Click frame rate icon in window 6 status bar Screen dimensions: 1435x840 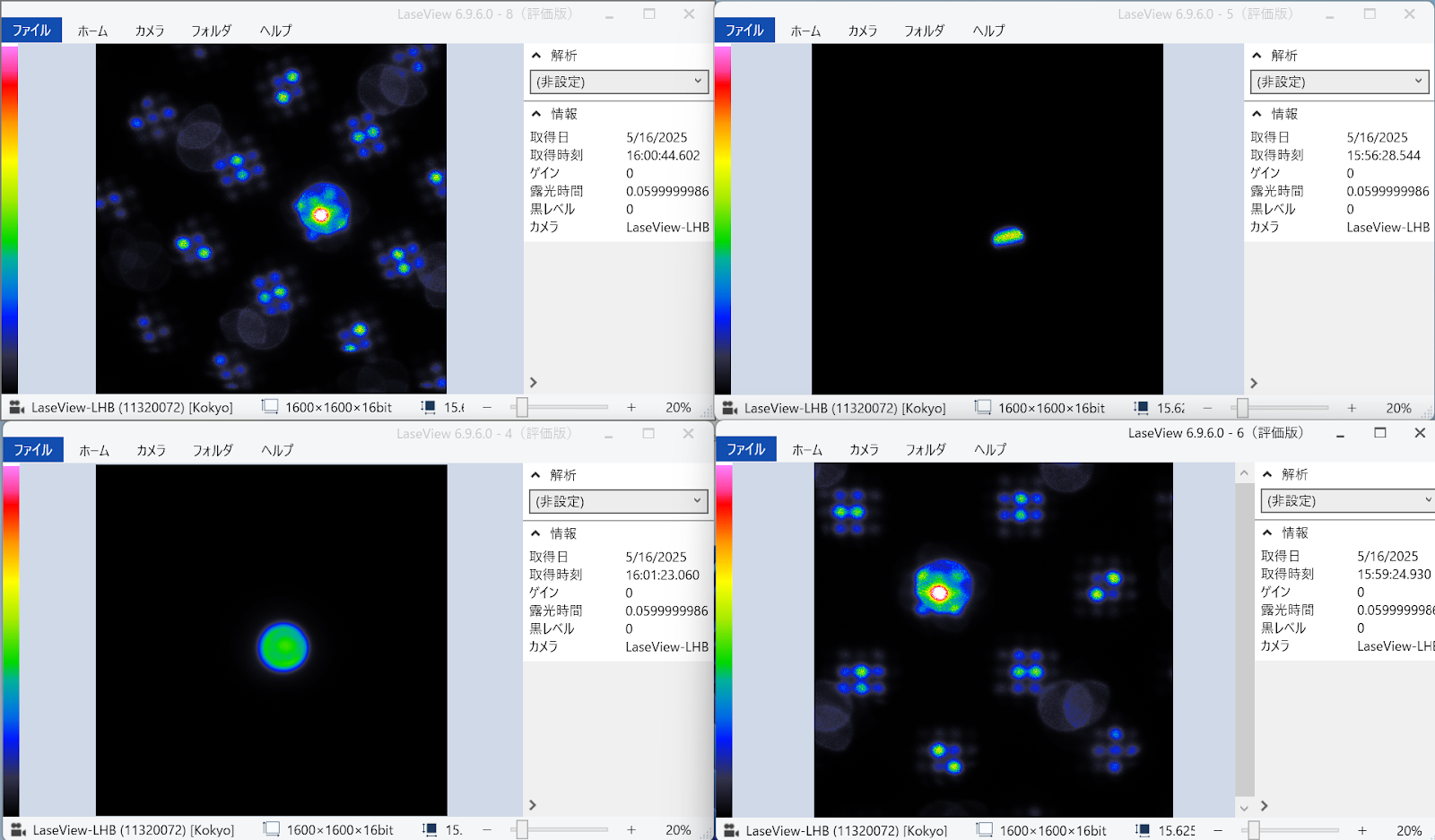coord(1143,830)
